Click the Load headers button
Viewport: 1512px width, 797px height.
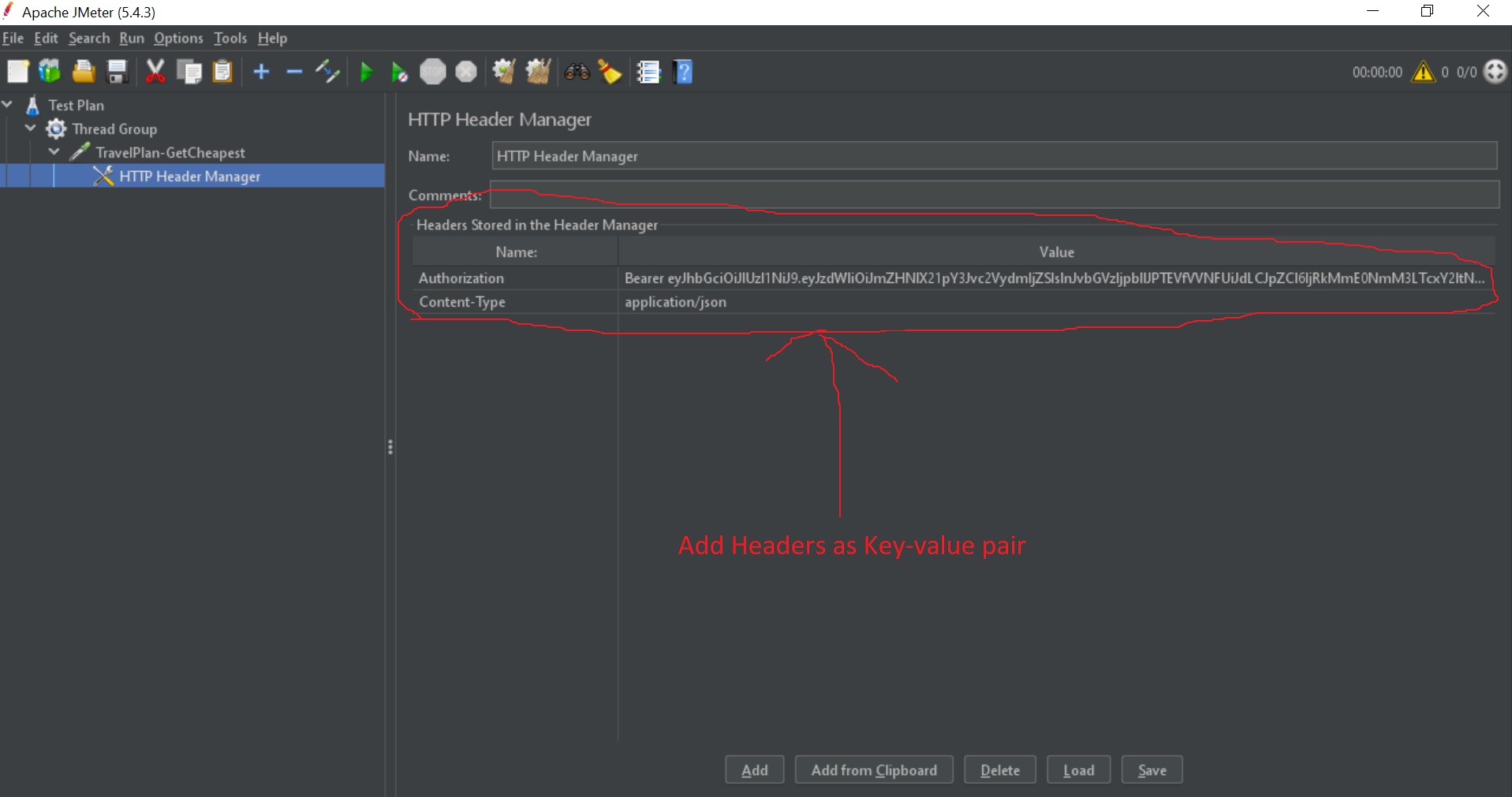[1078, 770]
